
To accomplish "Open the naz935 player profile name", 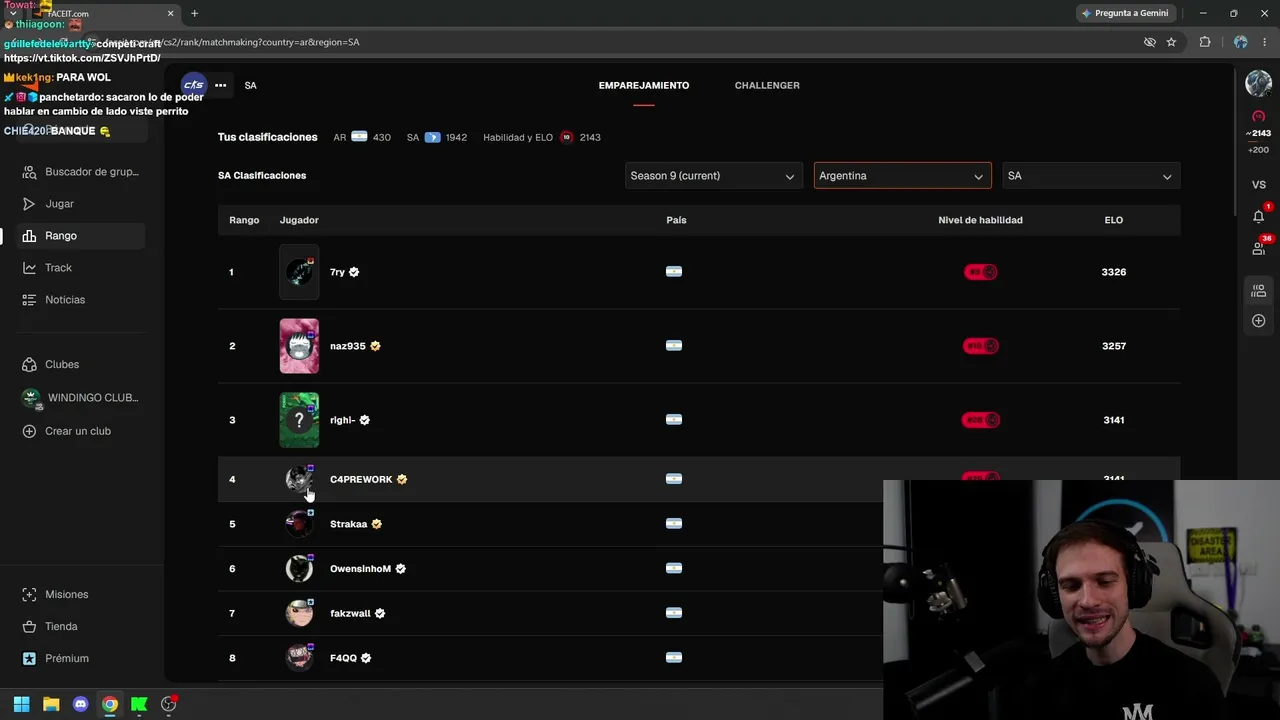I will (x=348, y=346).
